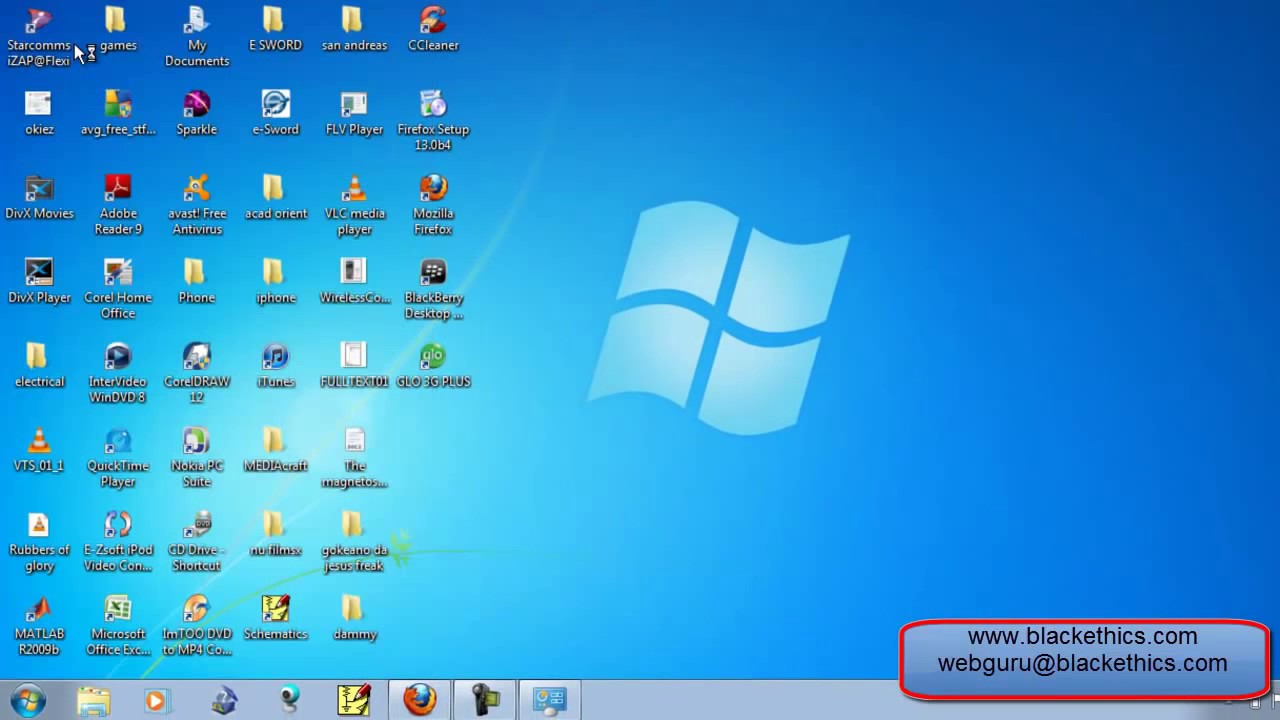The image size is (1280, 720).
Task: Launch BlackBerry Desktop software
Action: click(x=433, y=289)
